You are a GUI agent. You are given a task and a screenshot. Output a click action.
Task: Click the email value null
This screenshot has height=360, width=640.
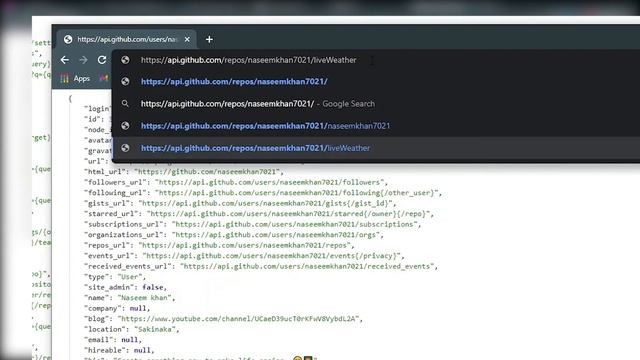point(130,340)
